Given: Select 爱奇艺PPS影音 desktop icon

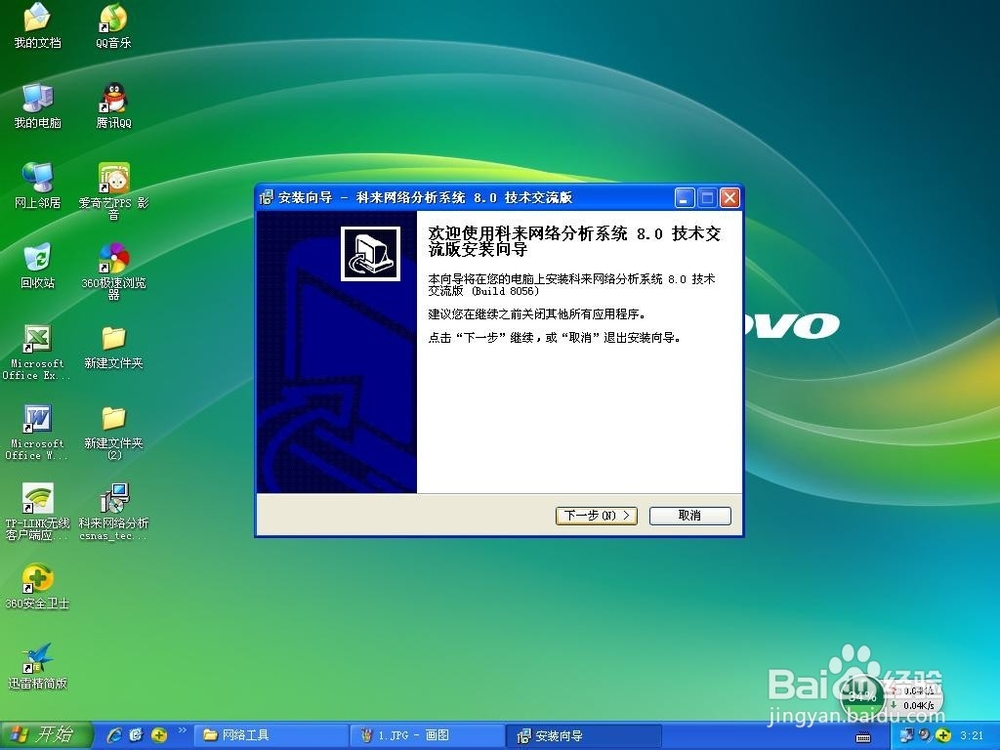Looking at the screenshot, I should coord(114,191).
